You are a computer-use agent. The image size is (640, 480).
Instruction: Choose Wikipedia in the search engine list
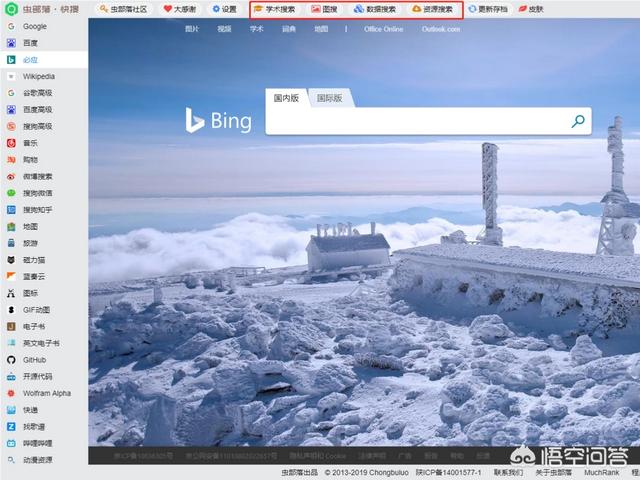(38, 76)
